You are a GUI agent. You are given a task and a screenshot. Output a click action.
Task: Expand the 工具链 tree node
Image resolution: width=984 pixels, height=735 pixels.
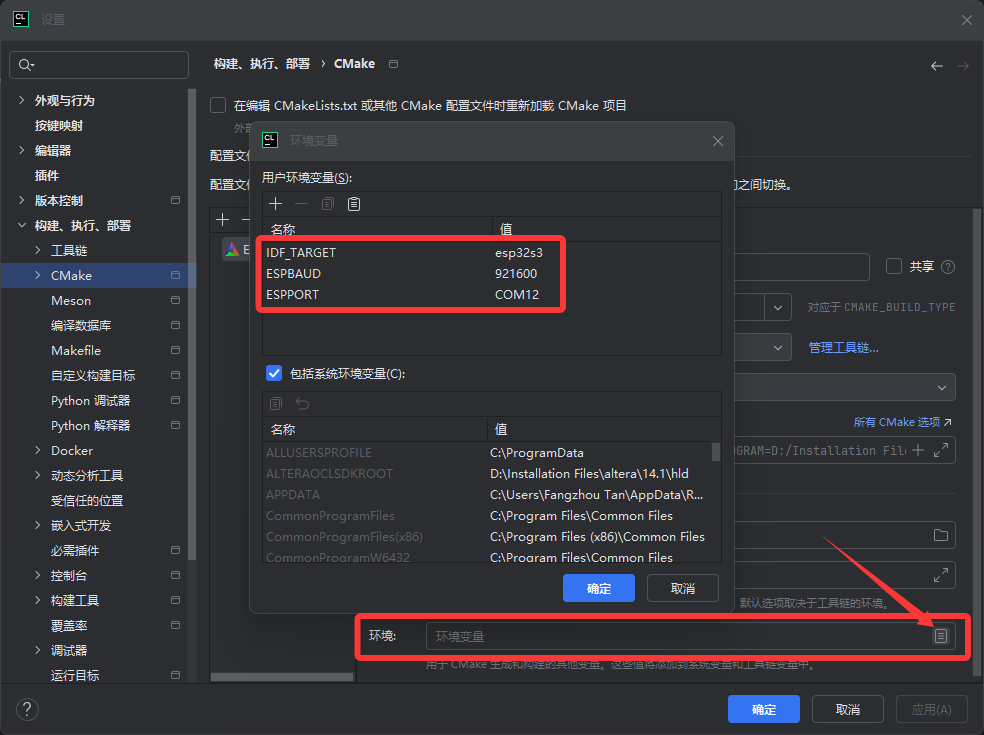click(x=38, y=250)
